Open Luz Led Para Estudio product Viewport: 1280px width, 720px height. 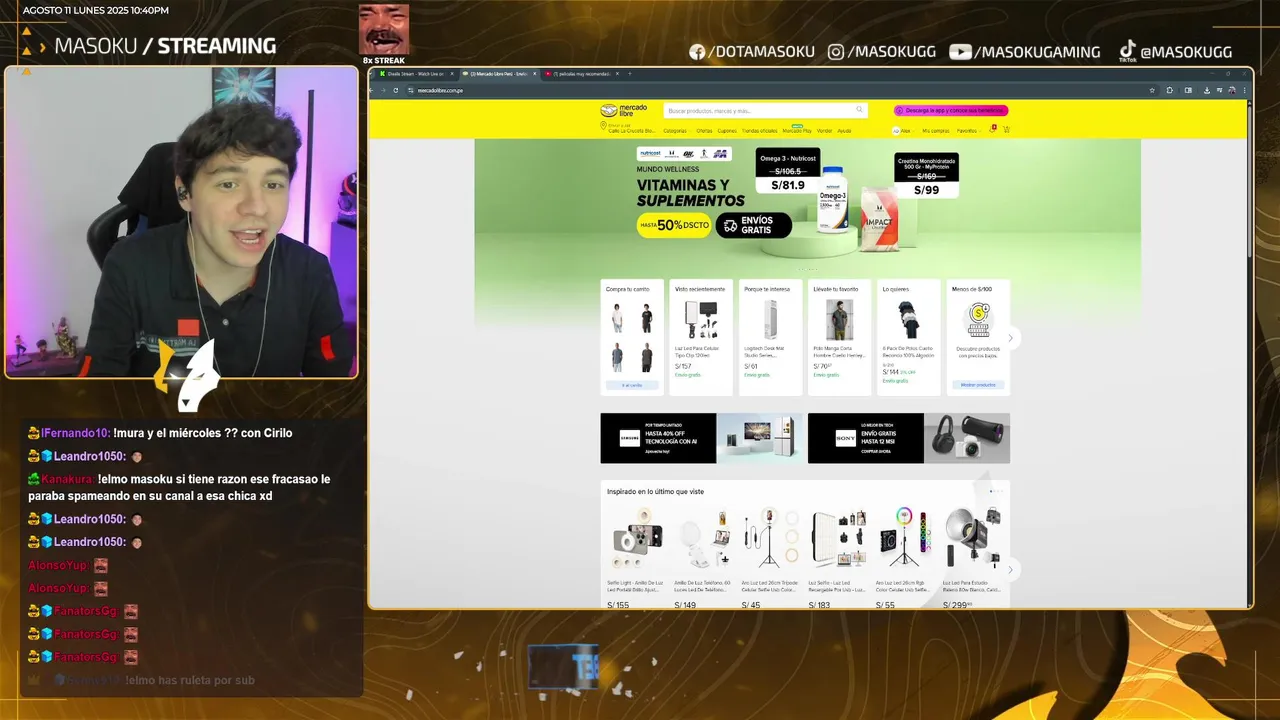click(971, 555)
